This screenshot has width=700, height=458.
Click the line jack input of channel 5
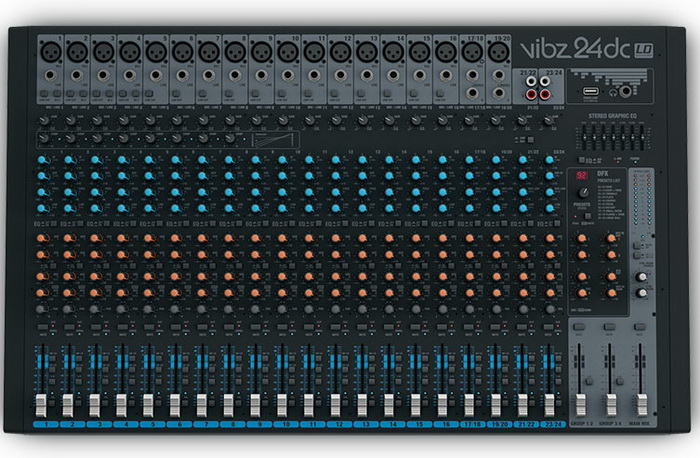156,75
